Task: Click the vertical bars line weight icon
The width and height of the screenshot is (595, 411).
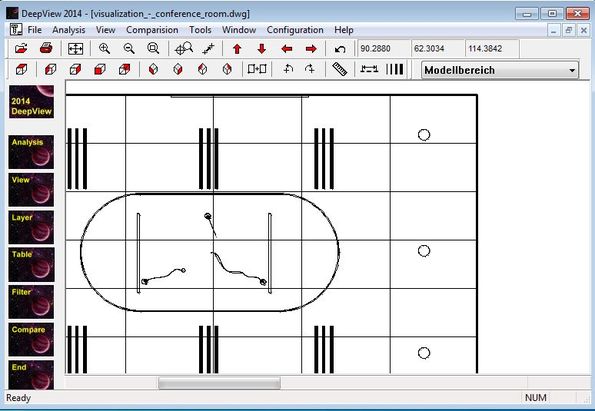Action: pyautogui.click(x=394, y=69)
